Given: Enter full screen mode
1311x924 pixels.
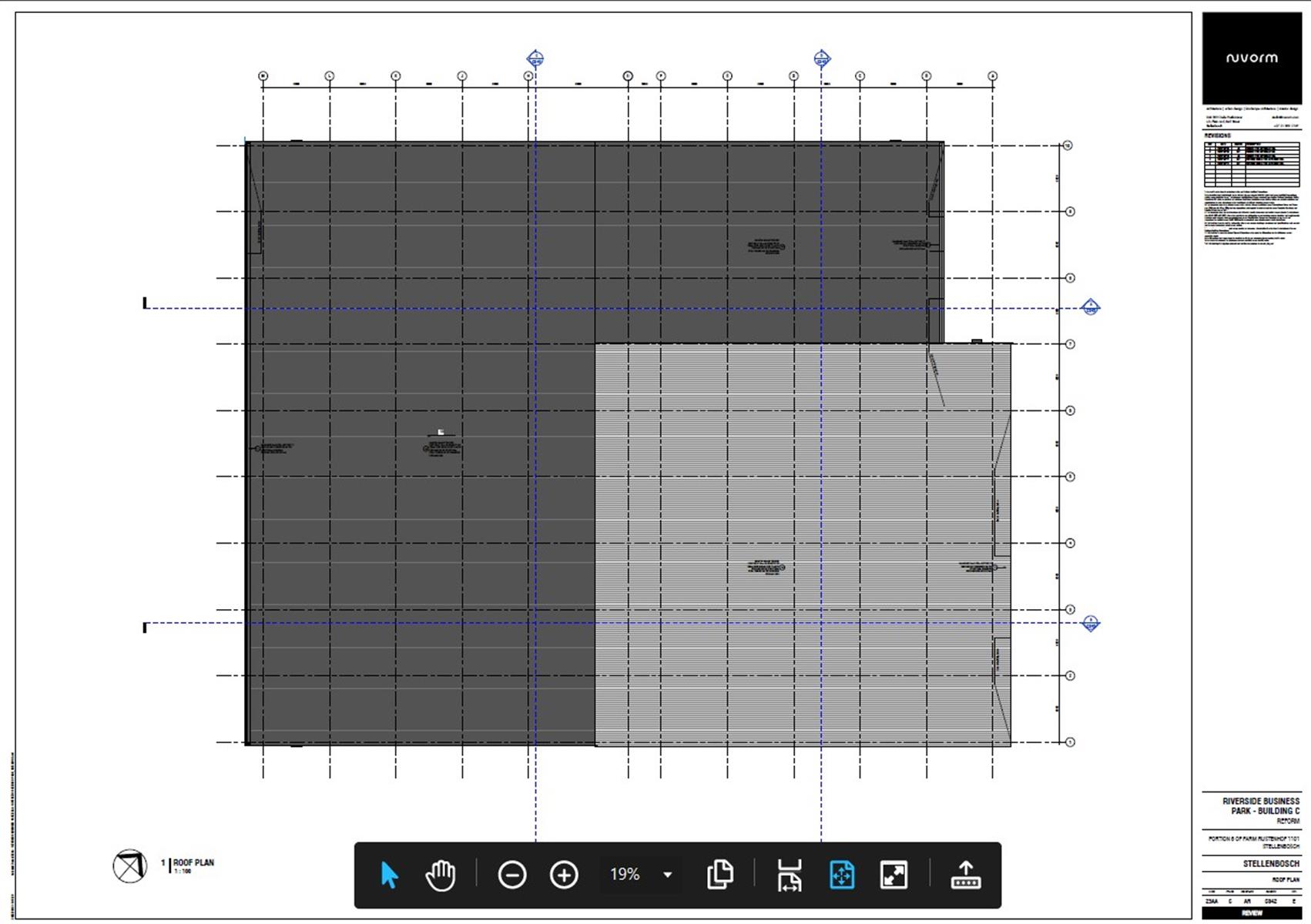Looking at the screenshot, I should 894,875.
